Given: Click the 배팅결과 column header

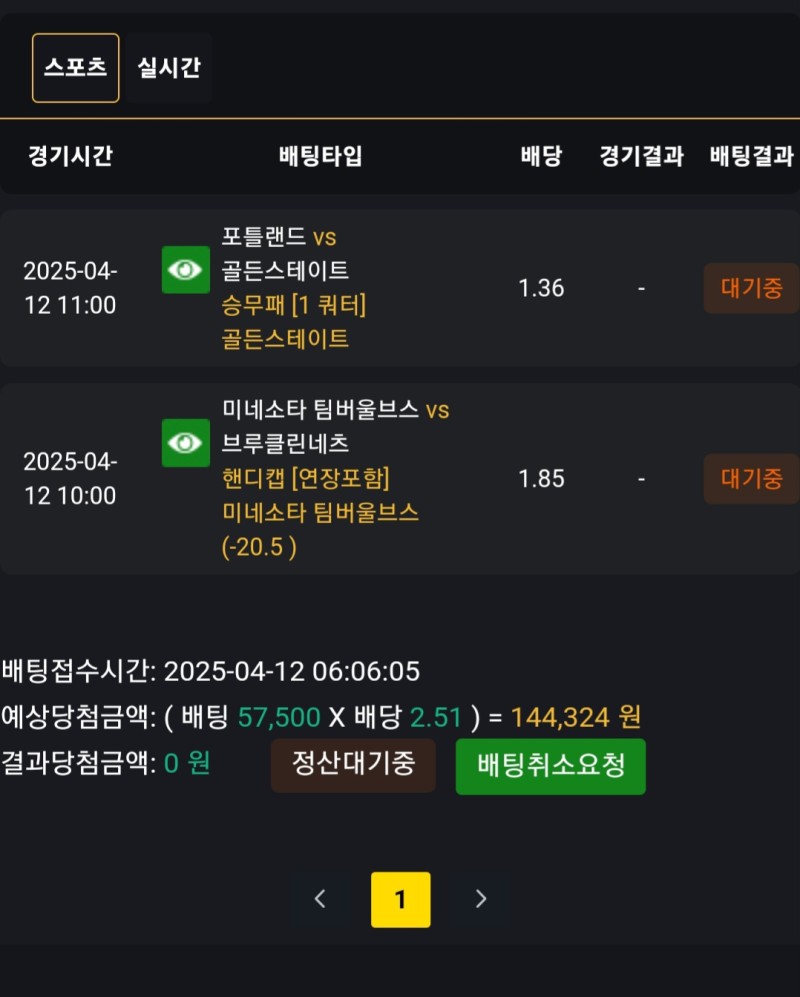Looking at the screenshot, I should pos(751,156).
